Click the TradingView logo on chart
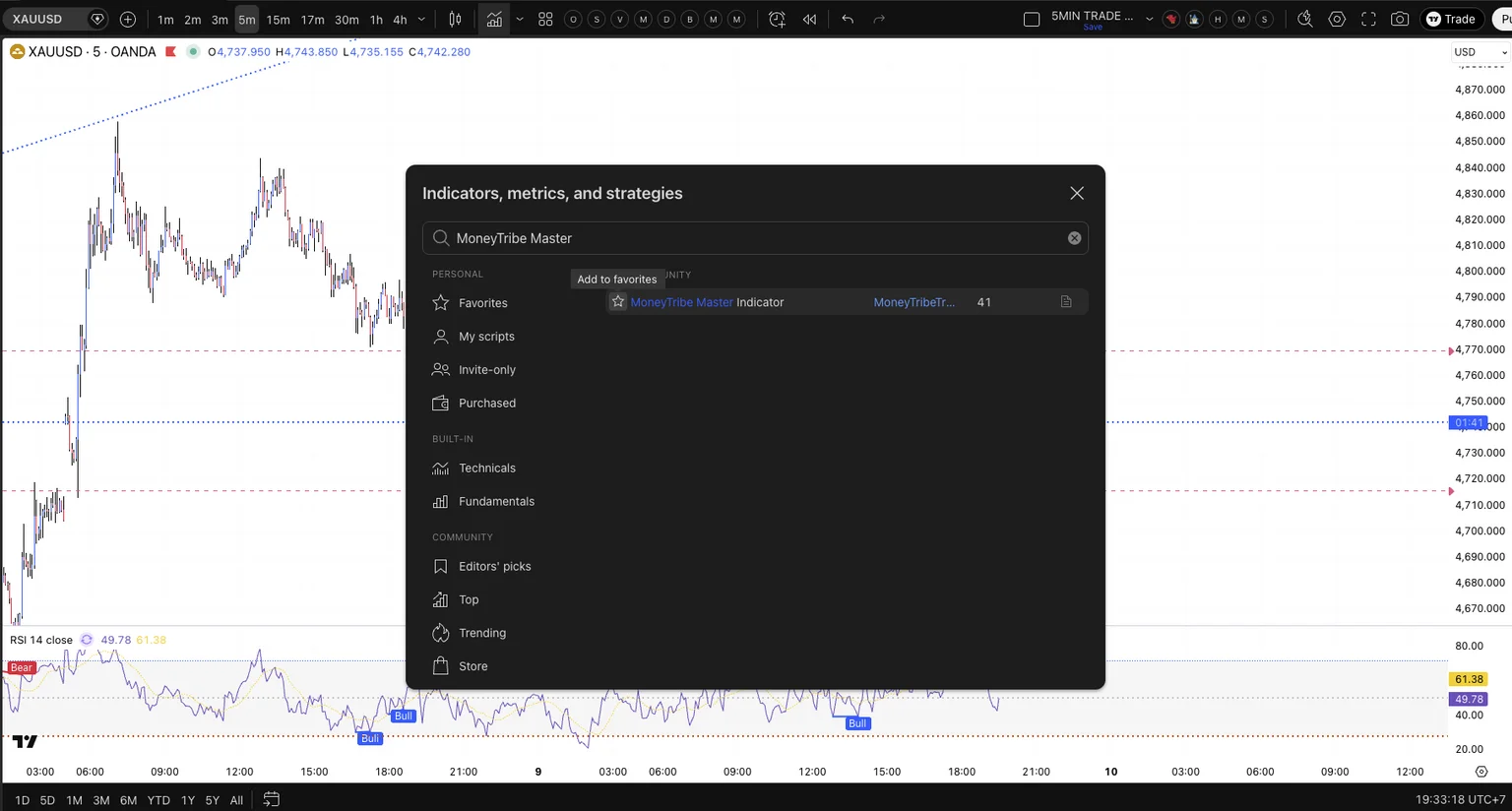 click(x=25, y=741)
